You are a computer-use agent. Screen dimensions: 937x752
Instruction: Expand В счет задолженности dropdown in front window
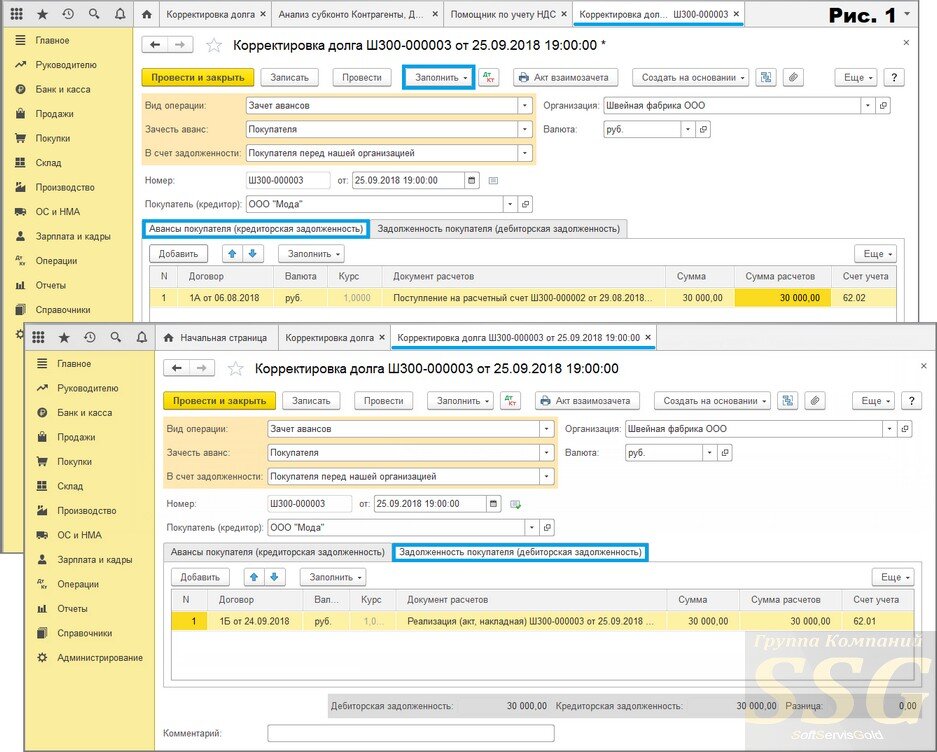pos(546,476)
